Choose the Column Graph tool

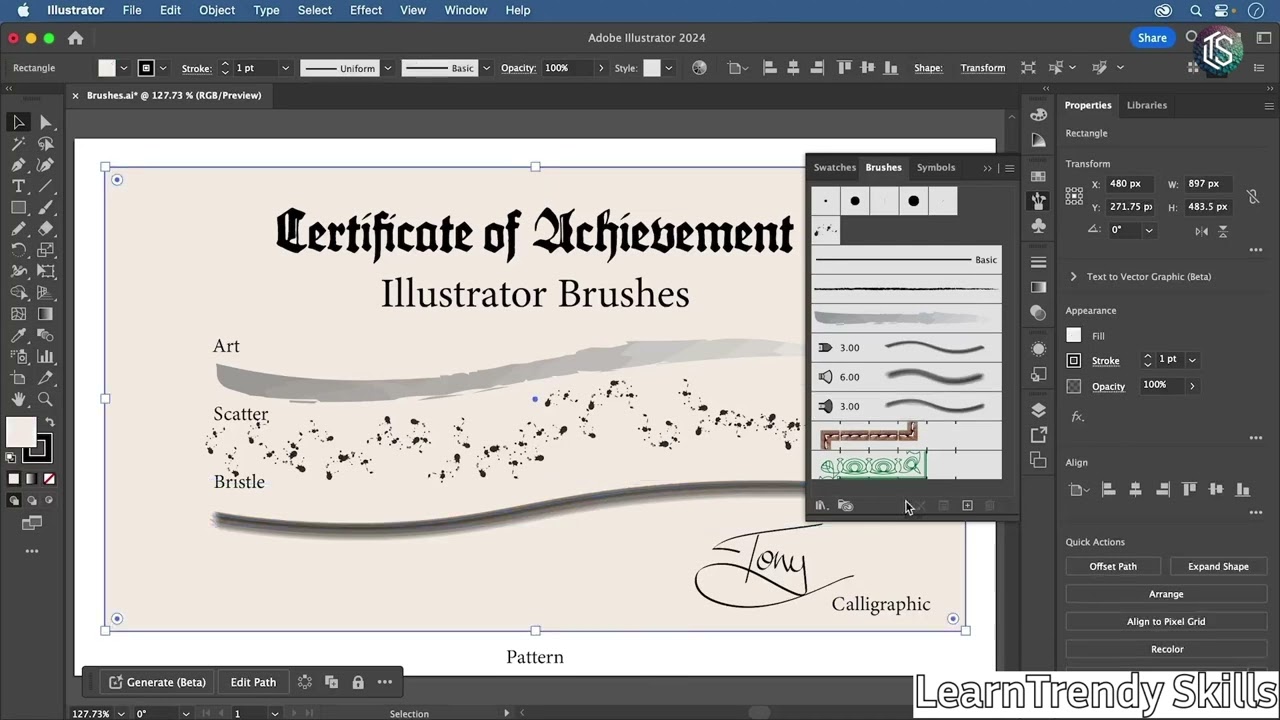(45, 357)
